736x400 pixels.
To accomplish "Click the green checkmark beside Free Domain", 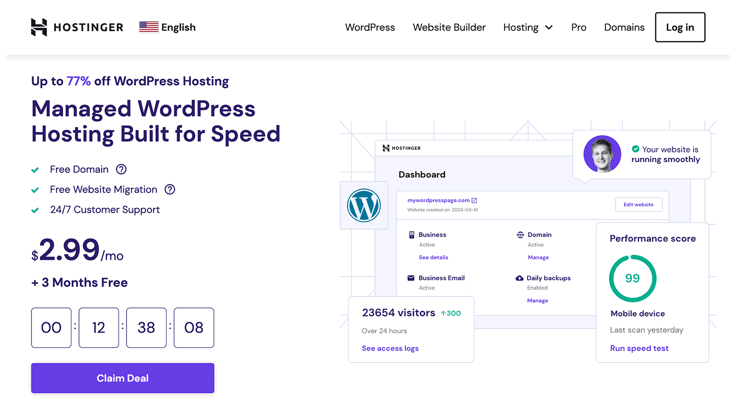I will [x=35, y=170].
